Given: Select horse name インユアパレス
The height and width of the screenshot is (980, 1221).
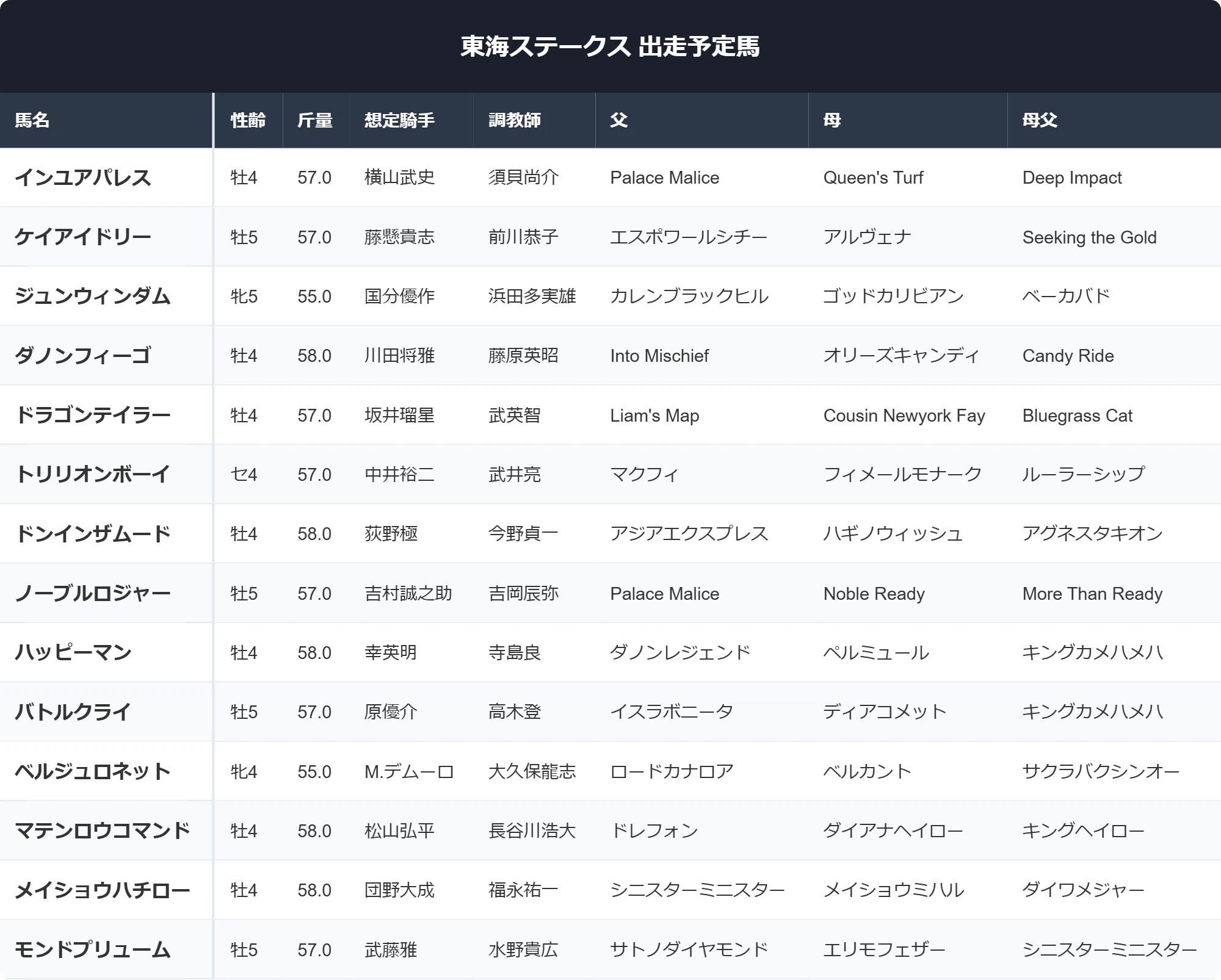Looking at the screenshot, I should tap(83, 178).
